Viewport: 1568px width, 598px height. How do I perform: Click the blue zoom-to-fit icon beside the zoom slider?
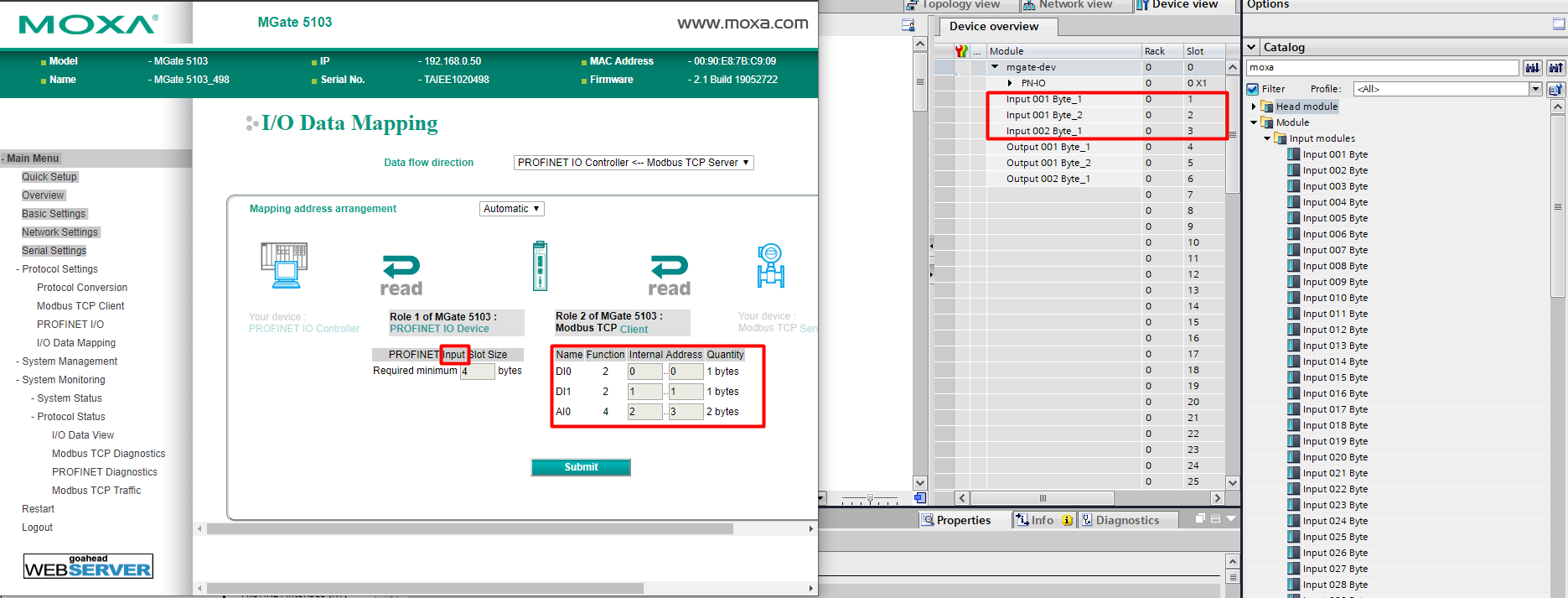(x=919, y=498)
